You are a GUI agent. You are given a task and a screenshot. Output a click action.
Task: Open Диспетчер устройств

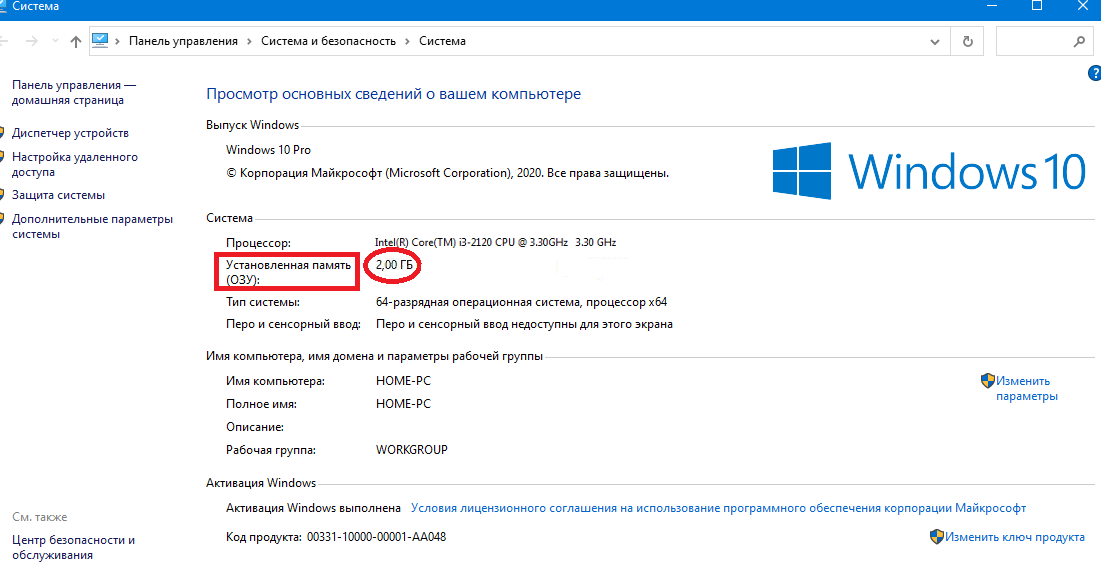click(70, 133)
